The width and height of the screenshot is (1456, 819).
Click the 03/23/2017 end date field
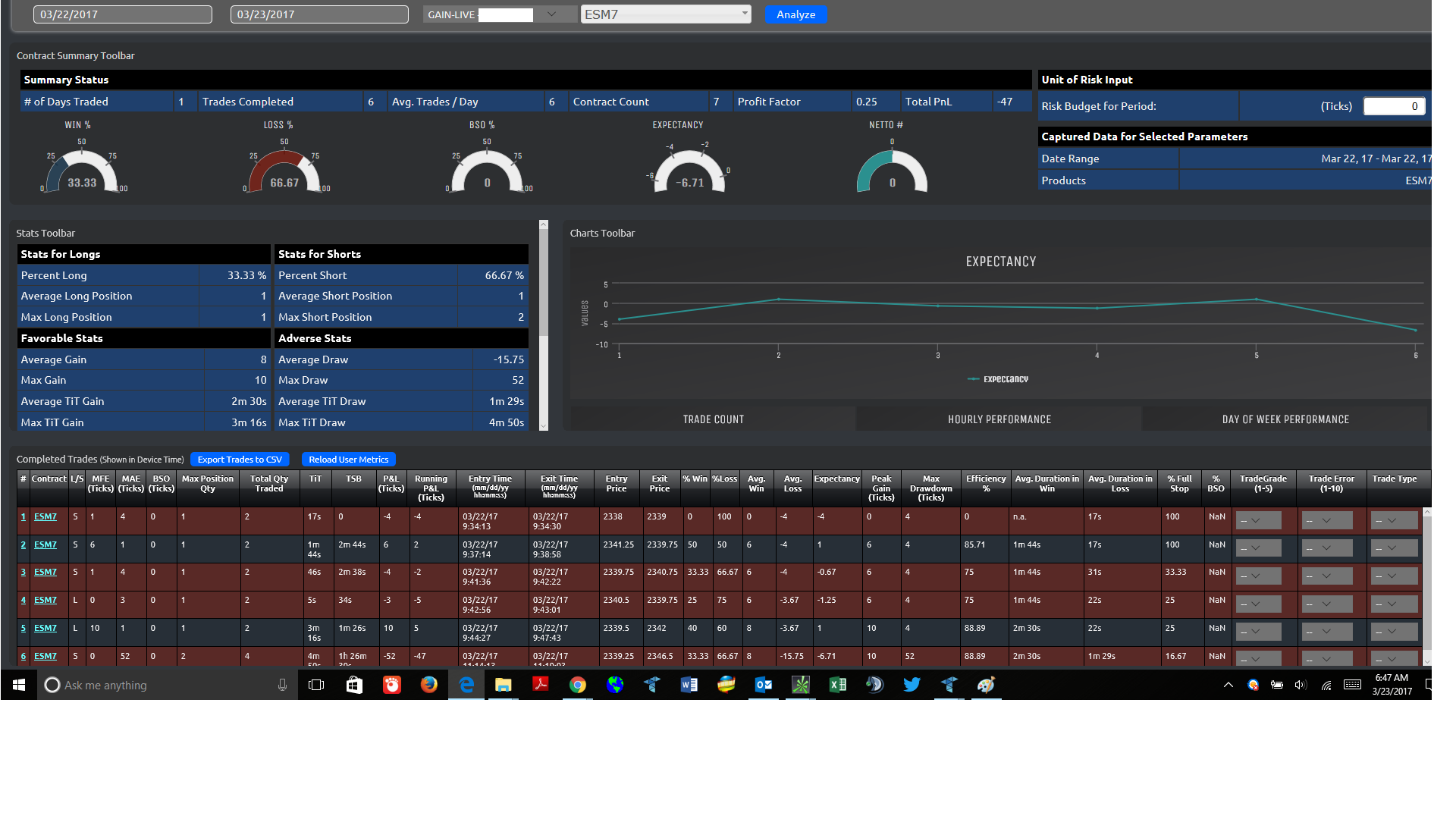(319, 14)
